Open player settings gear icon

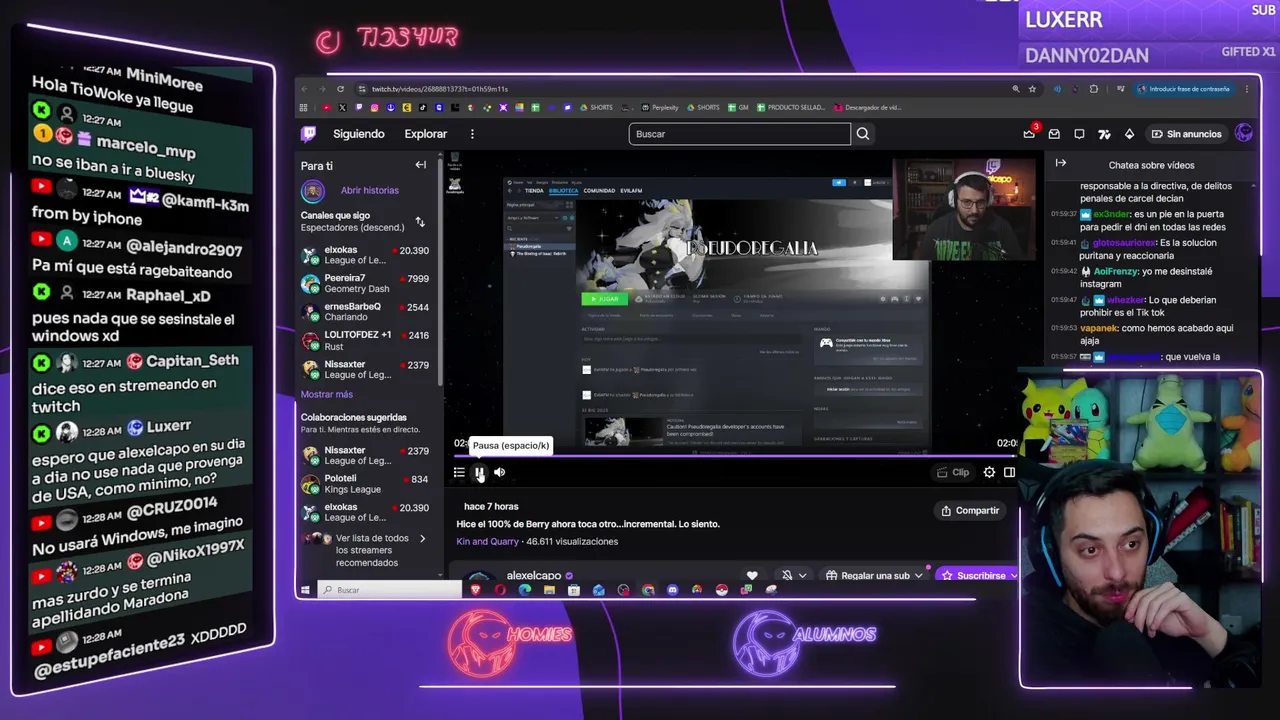point(989,473)
